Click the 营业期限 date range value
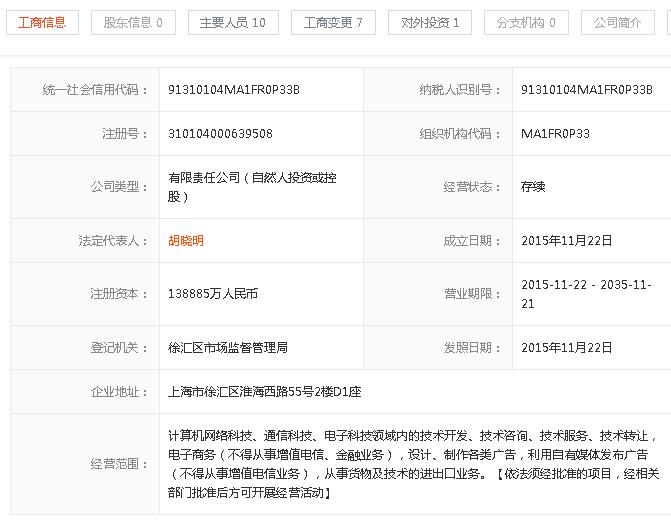671x521 pixels. (x=586, y=294)
